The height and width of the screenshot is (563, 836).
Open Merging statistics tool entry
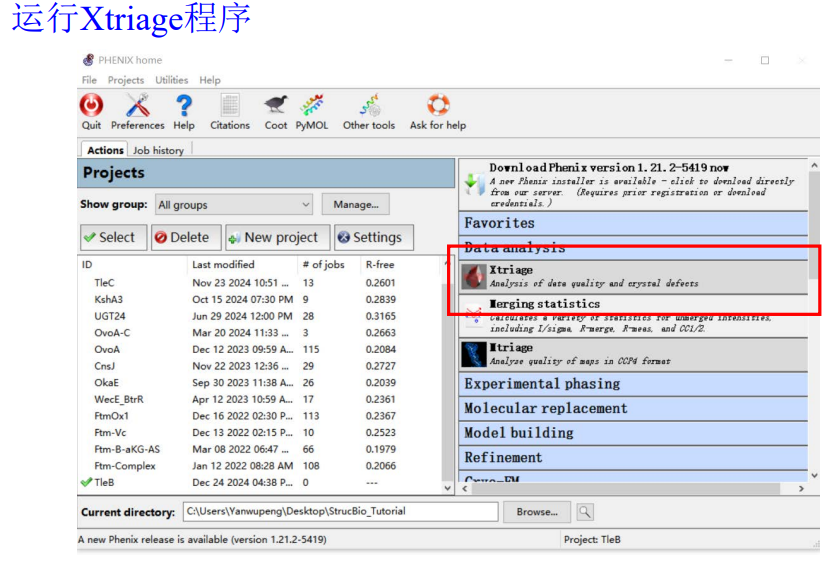(x=633, y=316)
